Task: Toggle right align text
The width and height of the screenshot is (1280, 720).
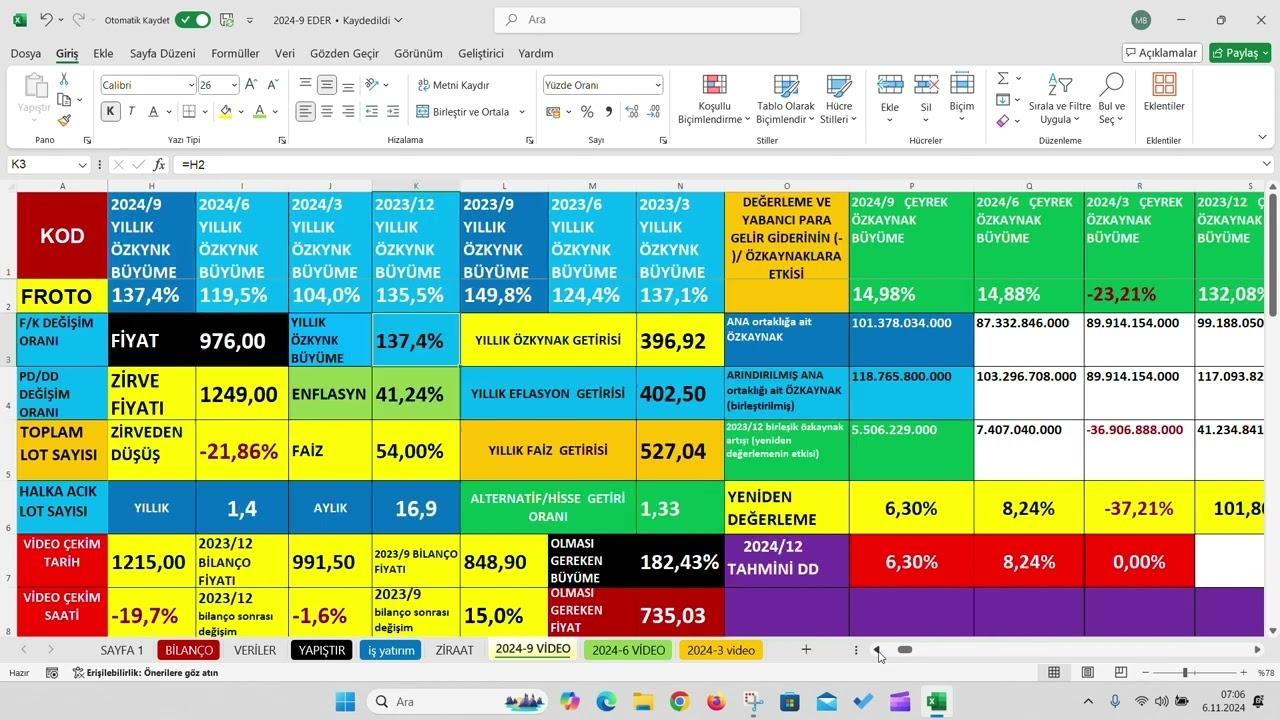Action: (347, 112)
